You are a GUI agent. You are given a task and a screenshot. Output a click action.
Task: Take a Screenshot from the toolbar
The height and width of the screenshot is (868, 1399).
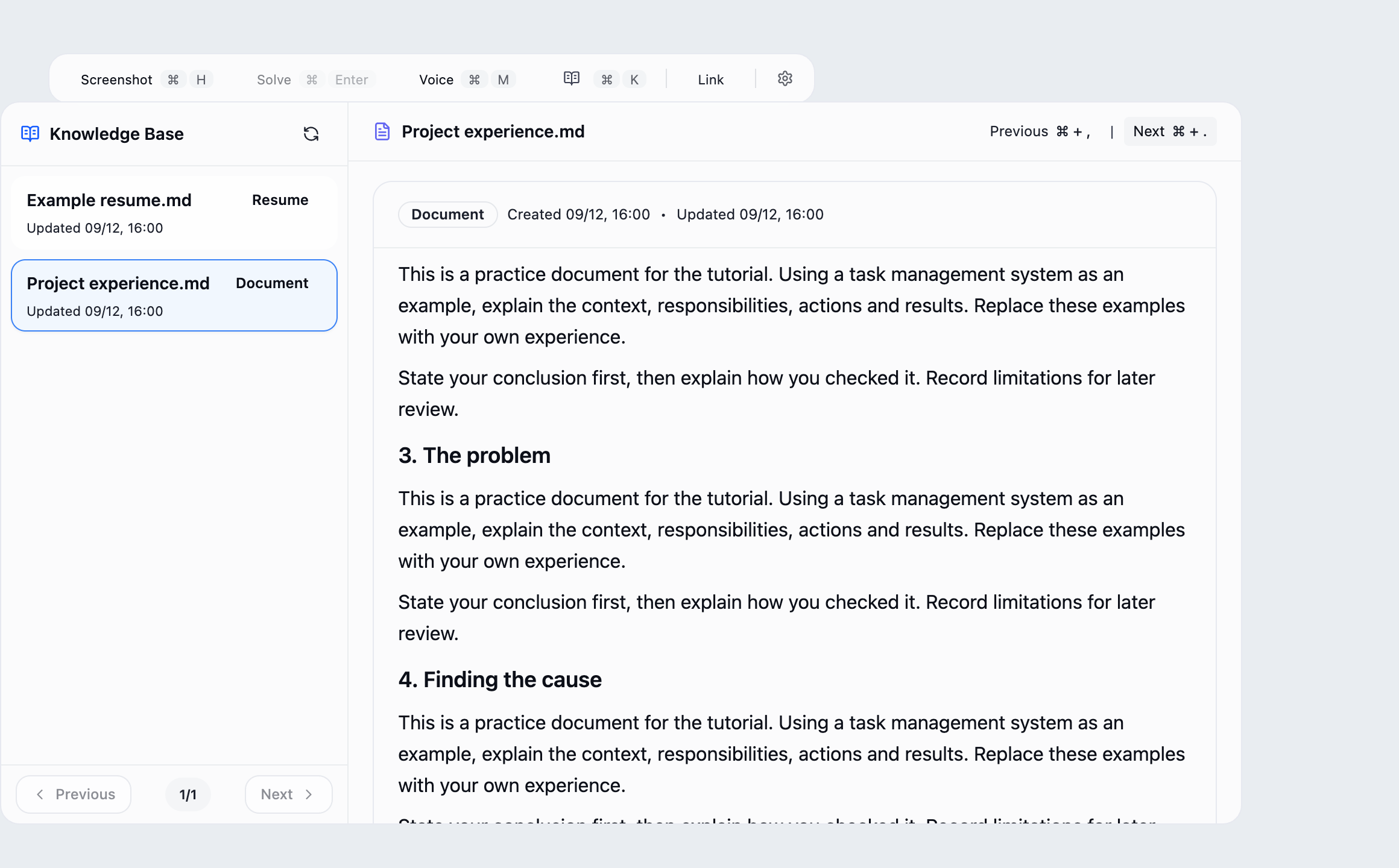pyautogui.click(x=116, y=80)
